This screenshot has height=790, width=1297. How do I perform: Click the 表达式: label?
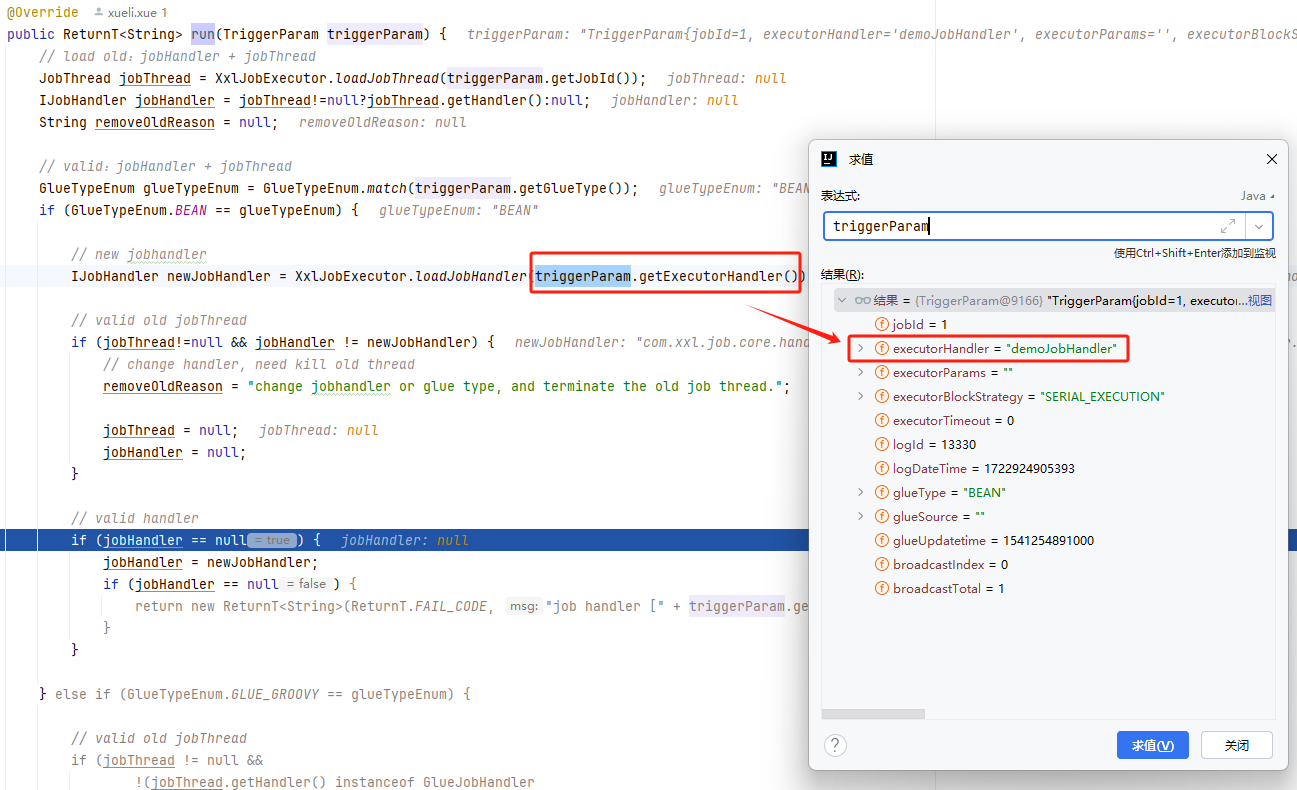pyautogui.click(x=840, y=196)
